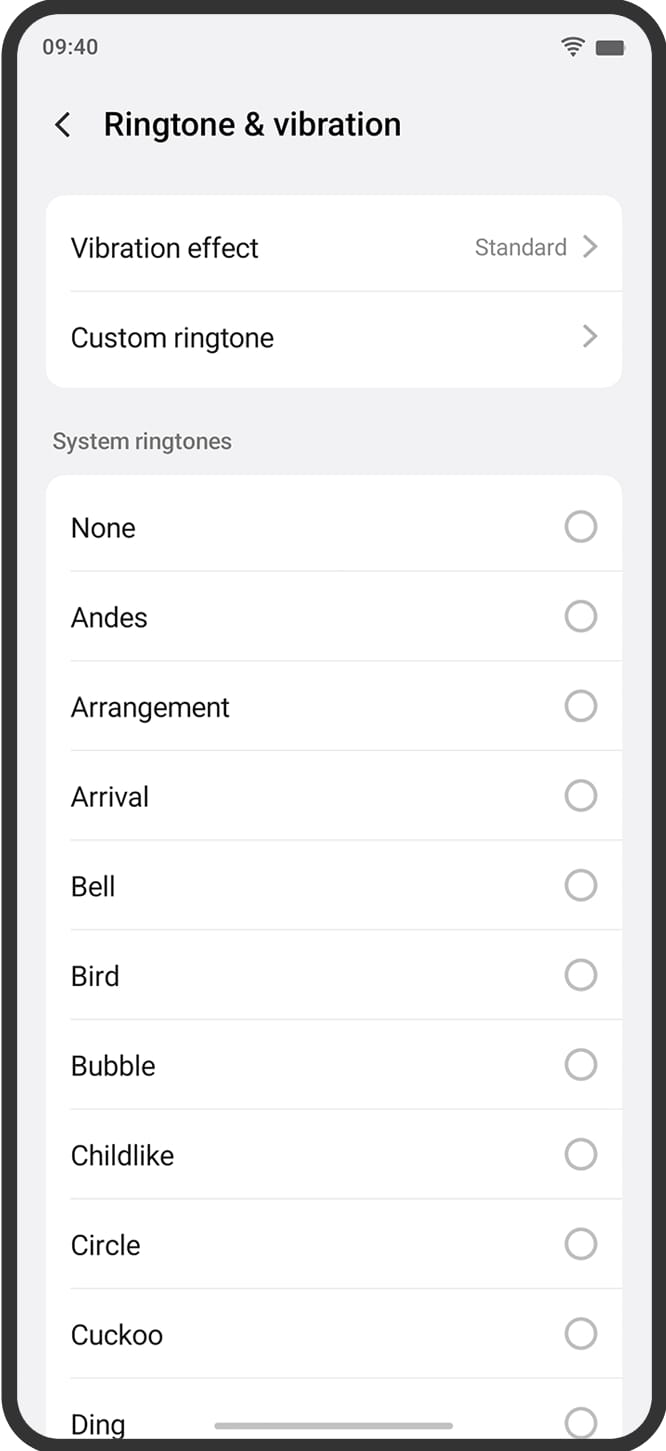
Task: Tap the battery status icon
Action: tap(609, 47)
